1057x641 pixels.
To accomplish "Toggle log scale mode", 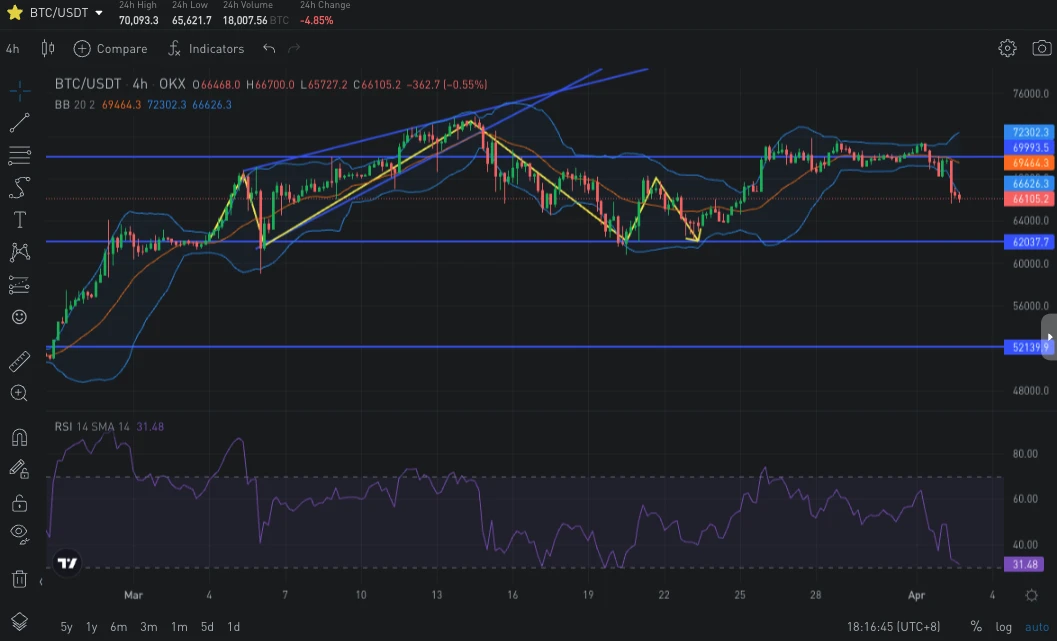I will click(x=1003, y=627).
